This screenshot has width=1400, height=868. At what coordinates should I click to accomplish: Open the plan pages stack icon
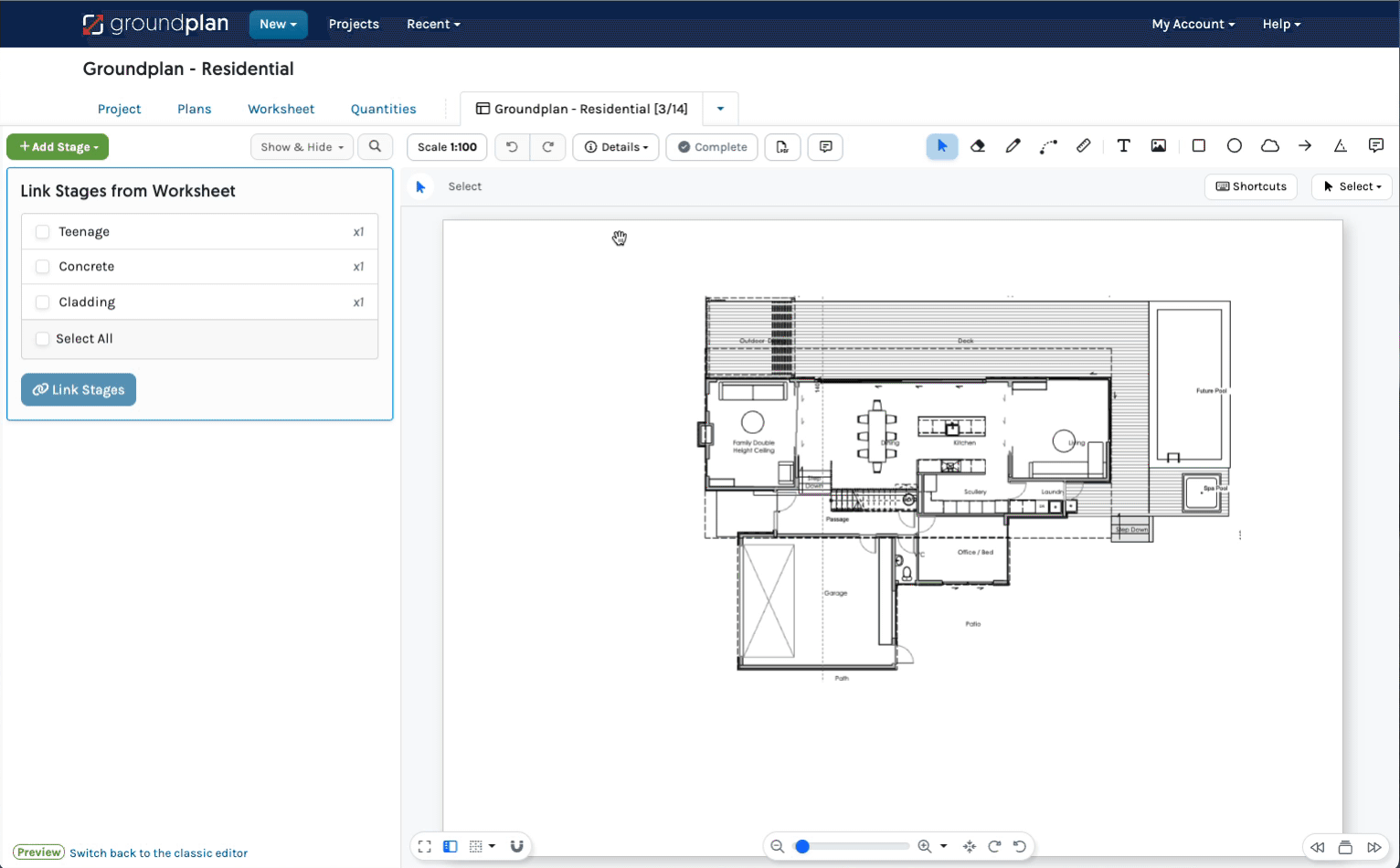1345,848
